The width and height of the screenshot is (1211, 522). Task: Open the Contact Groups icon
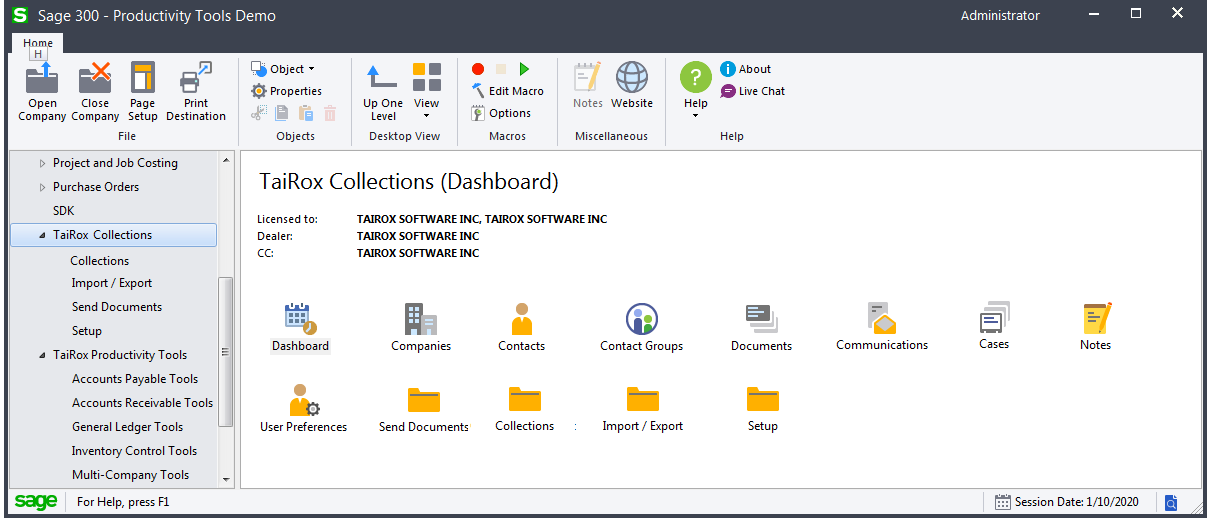click(642, 320)
